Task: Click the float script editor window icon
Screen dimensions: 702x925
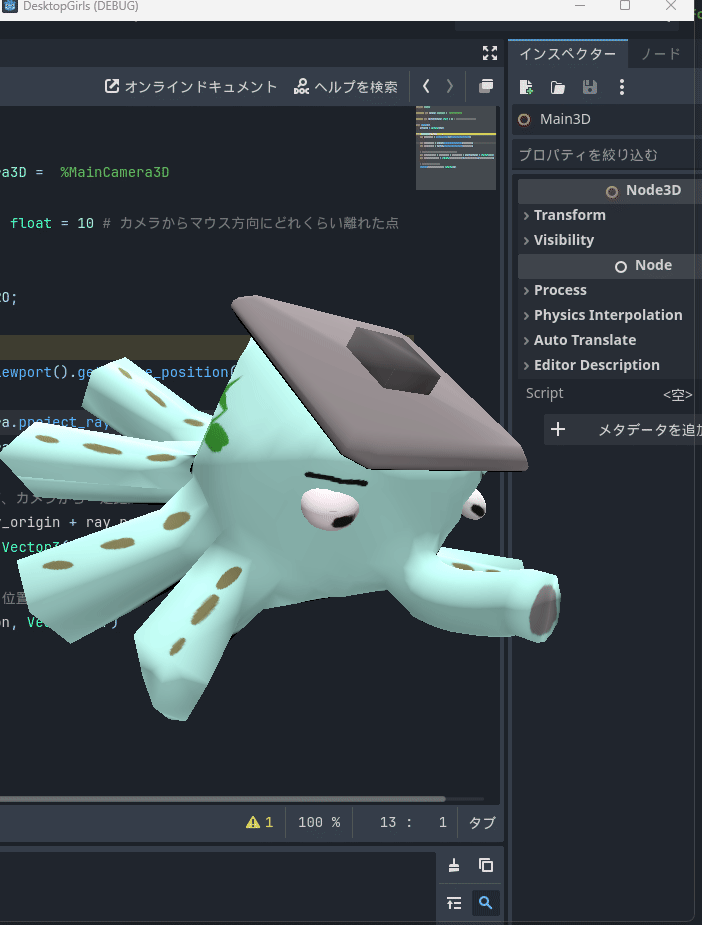Action: click(x=486, y=87)
